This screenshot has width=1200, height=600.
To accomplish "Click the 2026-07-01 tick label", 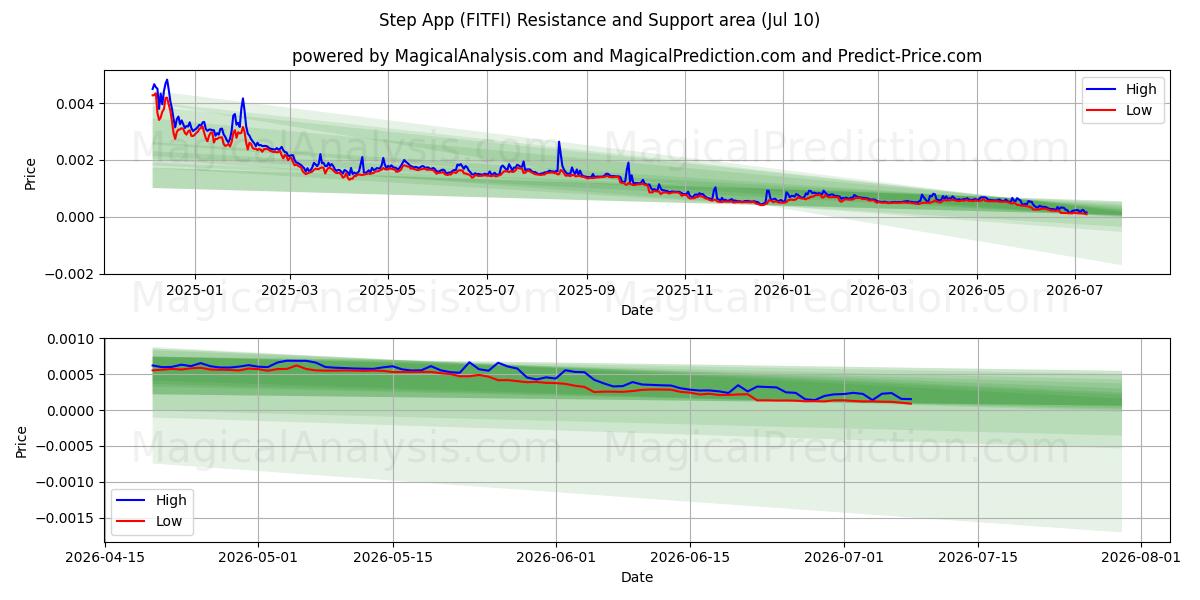I will tap(844, 557).
